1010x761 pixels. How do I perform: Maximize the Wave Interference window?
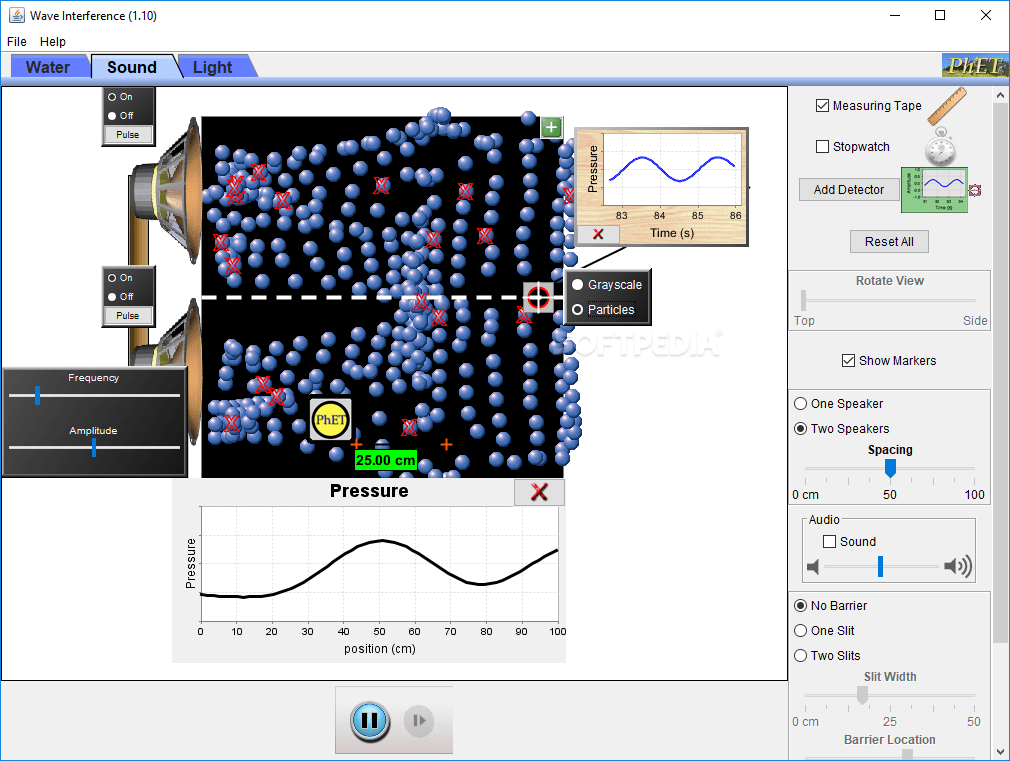click(x=940, y=15)
